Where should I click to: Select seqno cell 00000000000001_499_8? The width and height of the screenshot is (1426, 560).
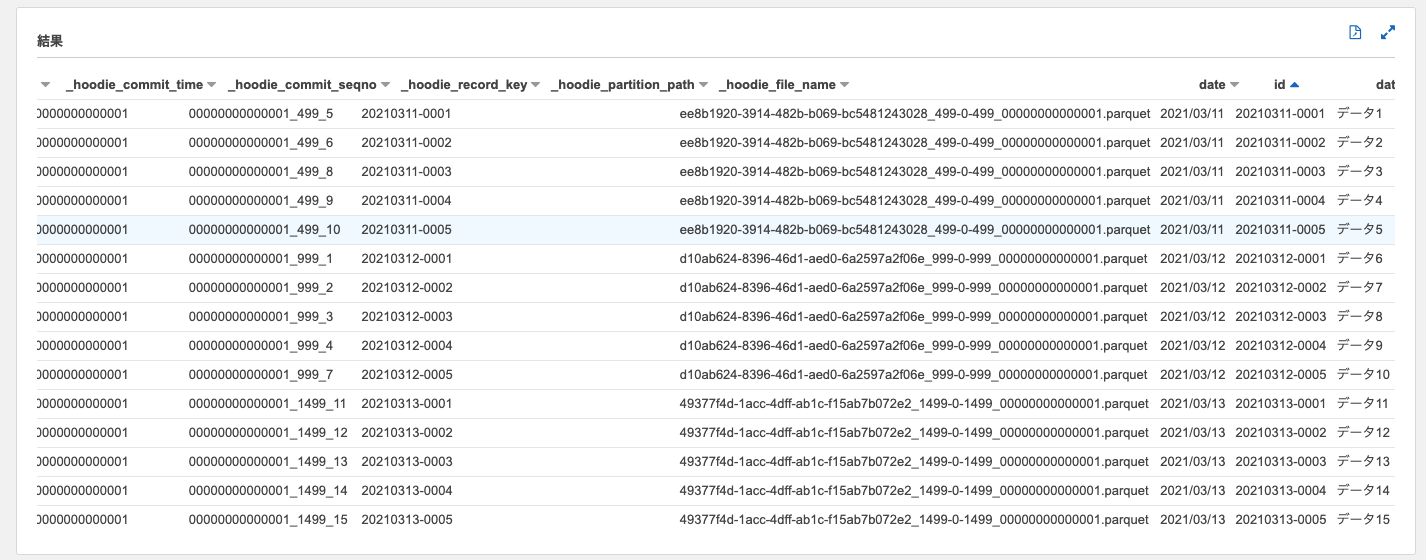(x=260, y=172)
